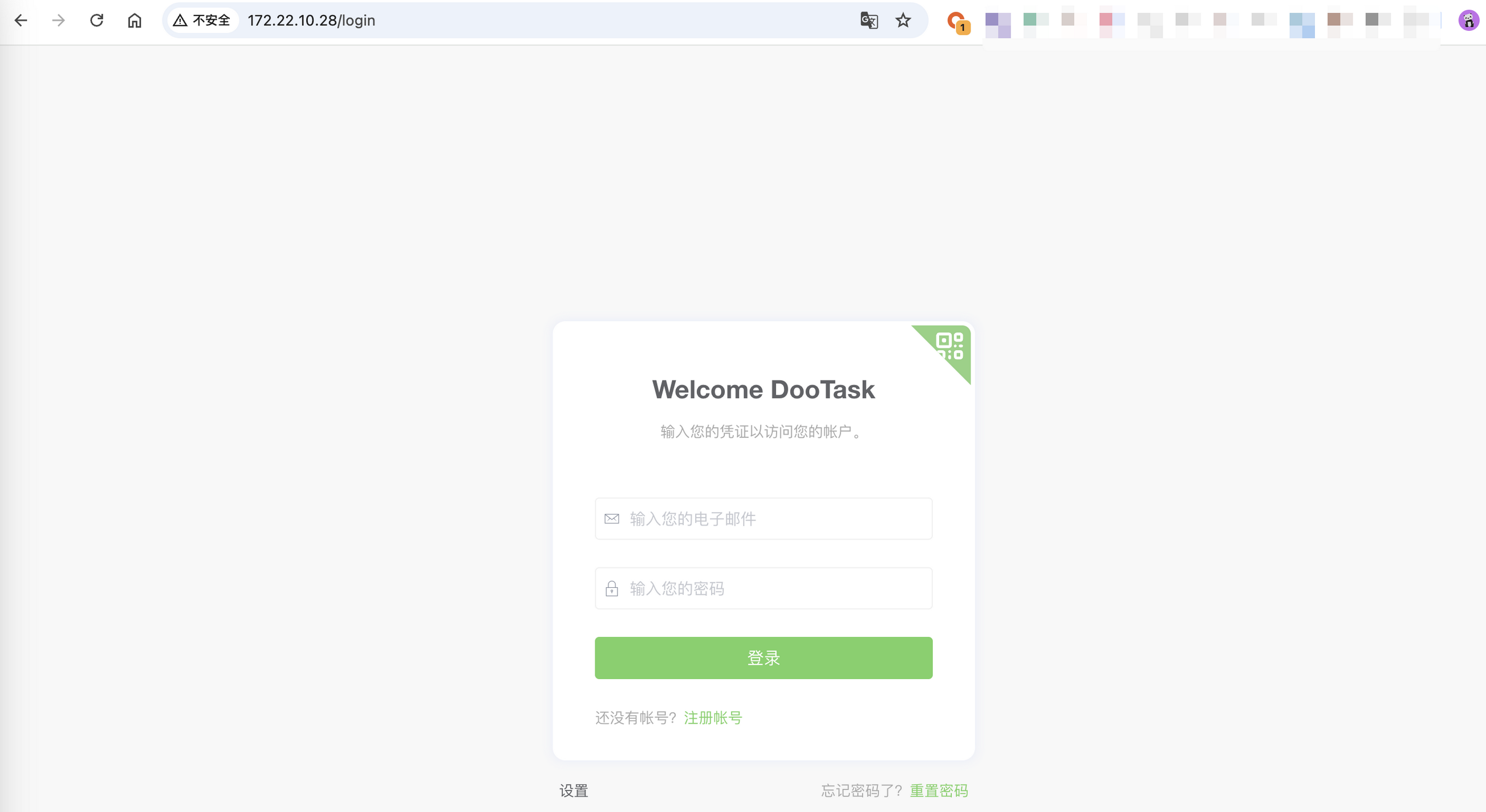The width and height of the screenshot is (1486, 812).
Task: Open the 注册帐号 register link
Action: point(712,717)
